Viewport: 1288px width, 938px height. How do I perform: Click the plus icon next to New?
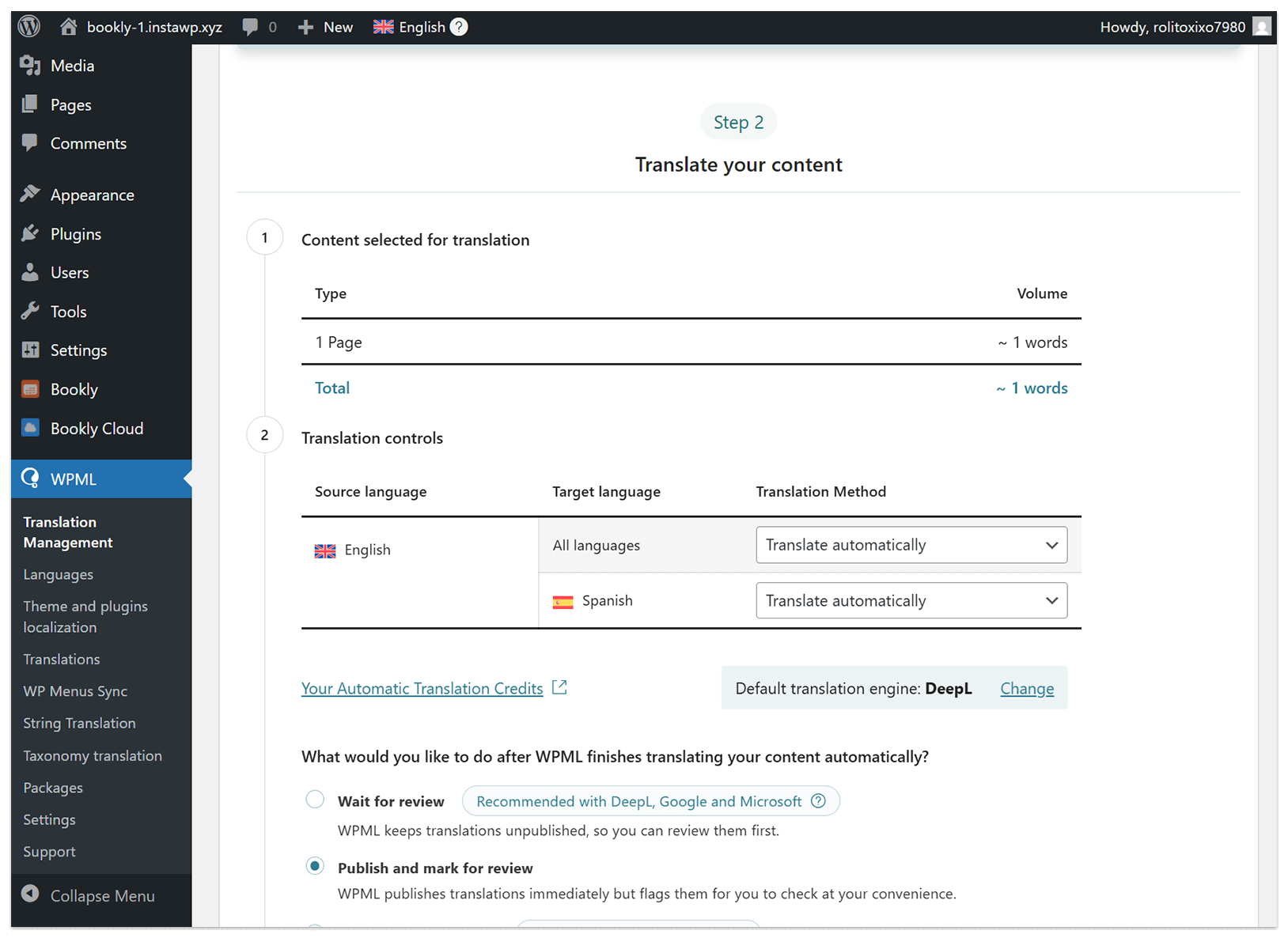(x=306, y=28)
